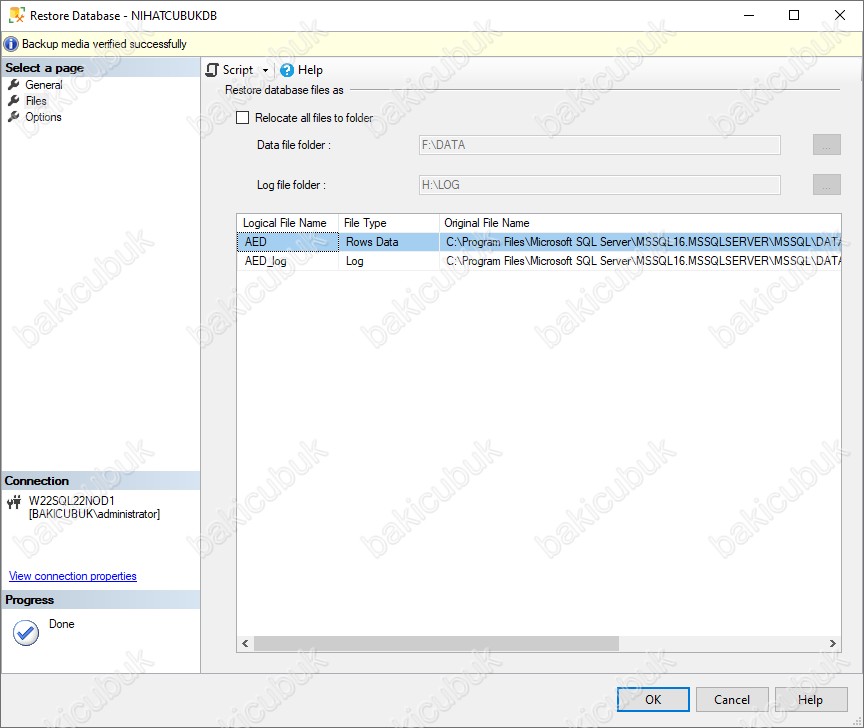Click the Log file folder field

[600, 185]
